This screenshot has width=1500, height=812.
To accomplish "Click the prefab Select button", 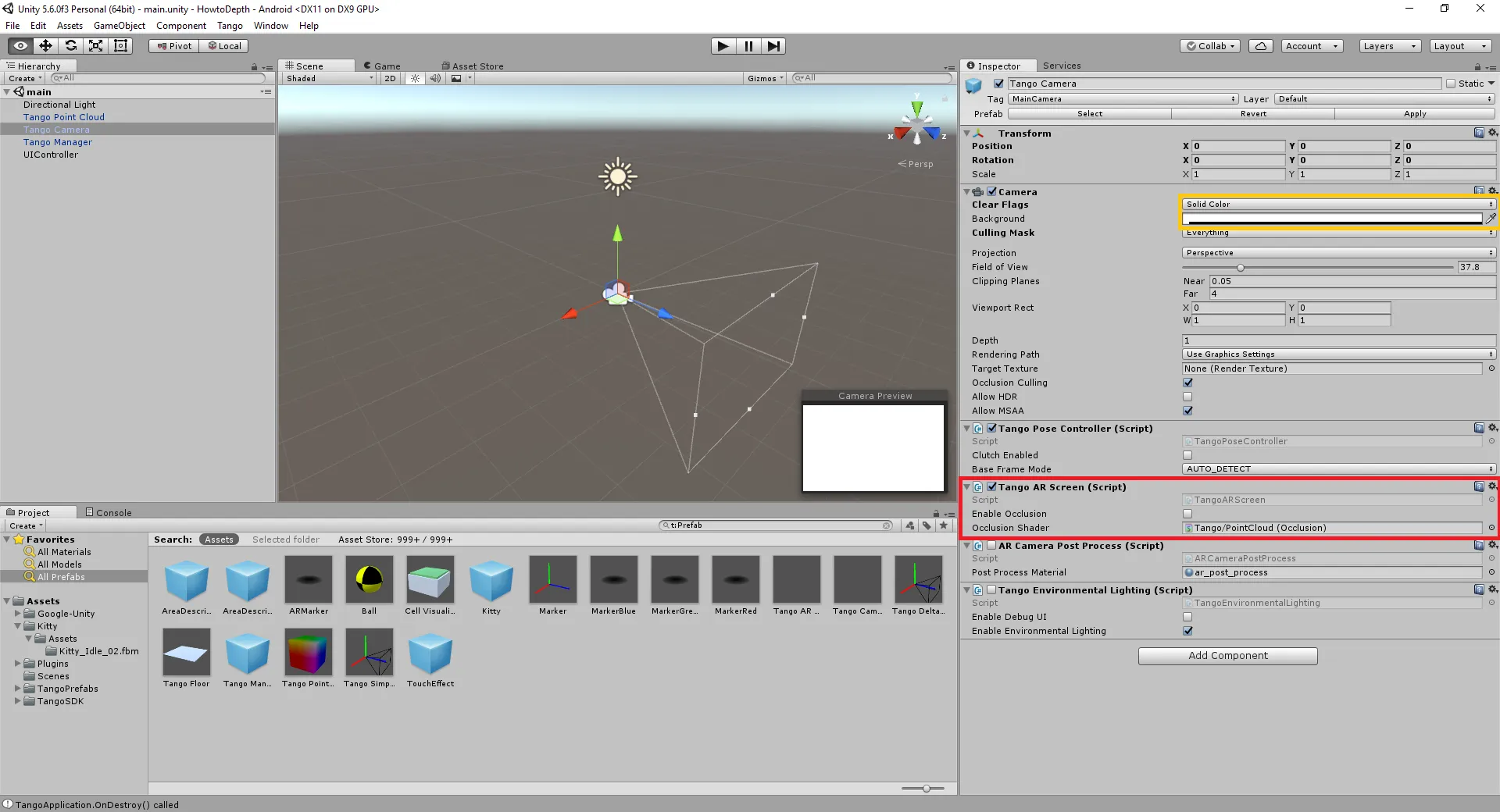I will (1090, 114).
